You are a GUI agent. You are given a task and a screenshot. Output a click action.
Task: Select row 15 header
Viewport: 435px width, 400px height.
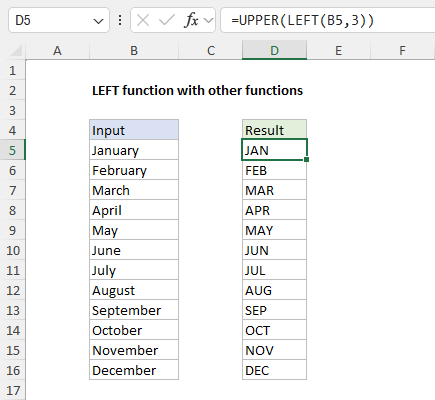click(x=13, y=350)
